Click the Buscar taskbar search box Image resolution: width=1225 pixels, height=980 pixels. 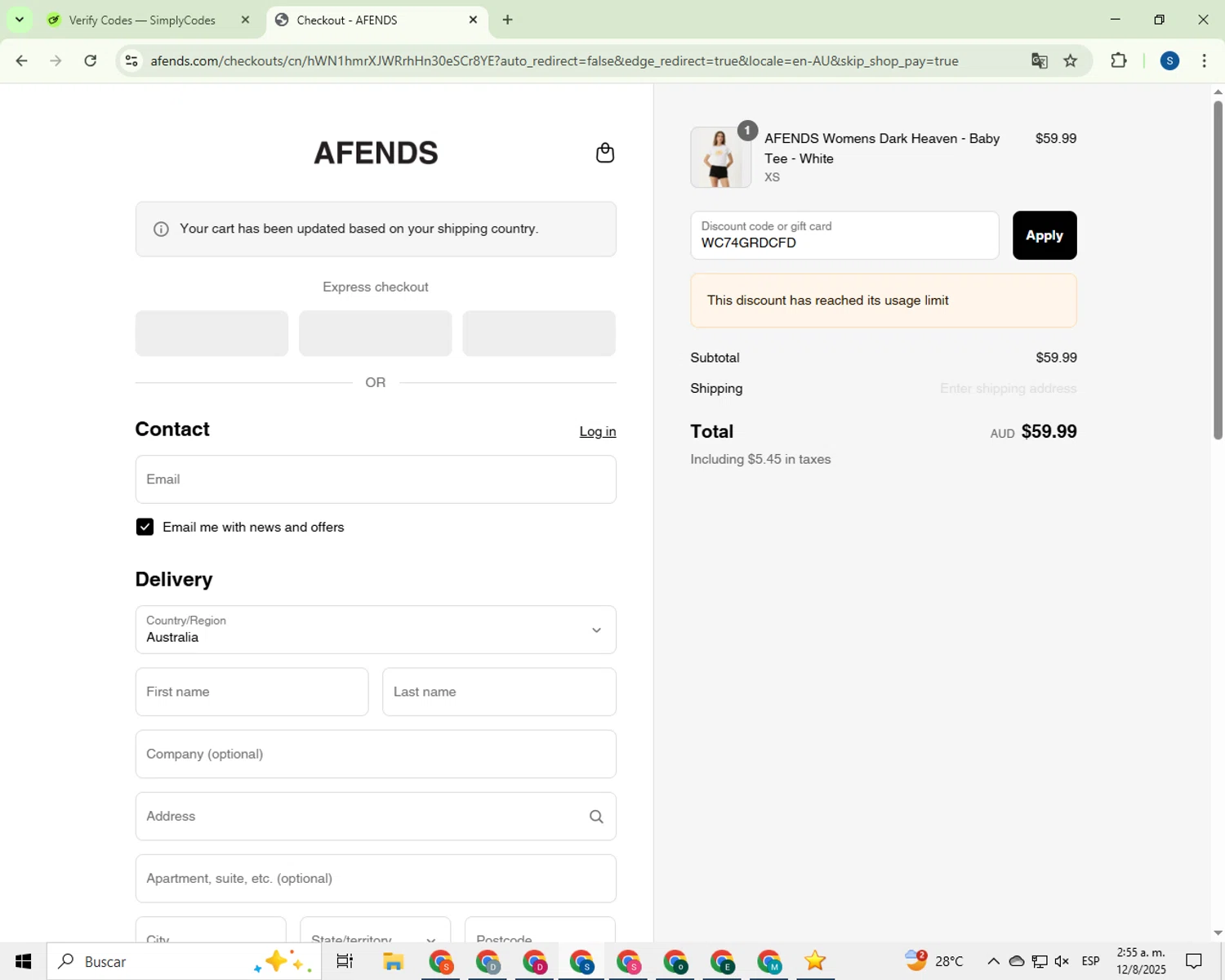point(185,961)
